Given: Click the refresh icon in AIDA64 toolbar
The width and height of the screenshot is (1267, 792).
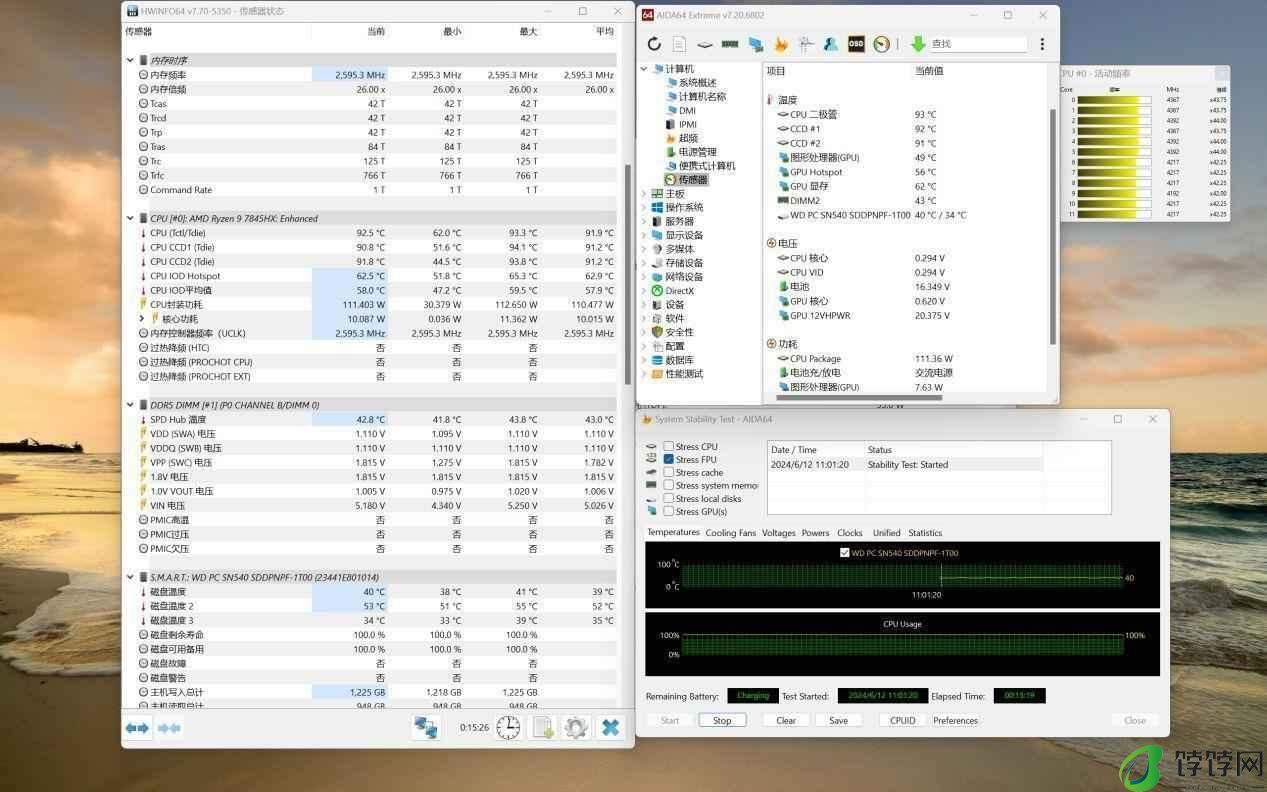Looking at the screenshot, I should click(654, 44).
